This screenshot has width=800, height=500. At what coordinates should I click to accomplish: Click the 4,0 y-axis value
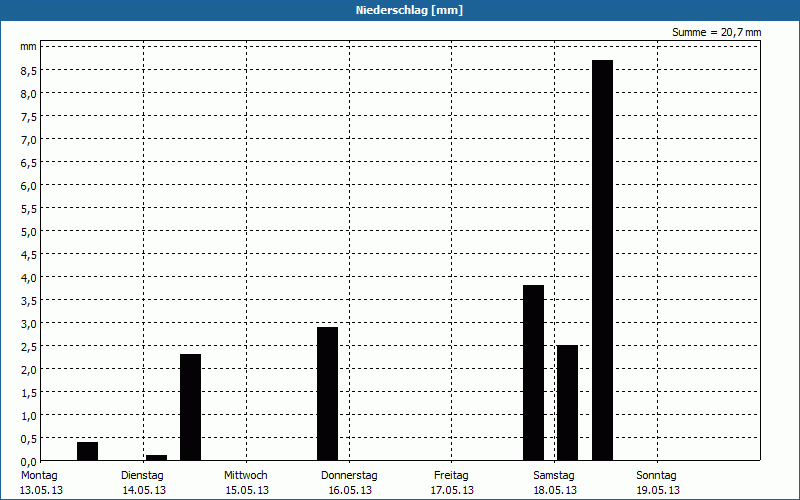tap(29, 278)
